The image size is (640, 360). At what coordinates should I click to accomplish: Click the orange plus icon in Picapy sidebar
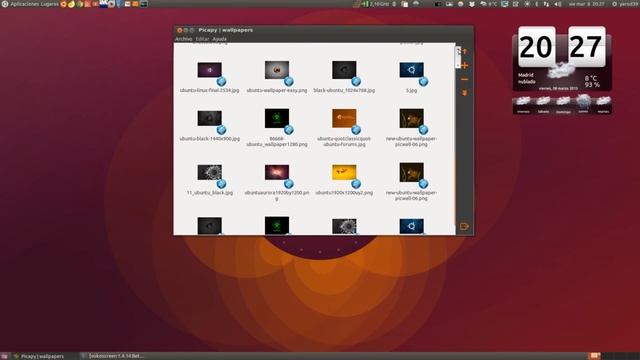click(464, 65)
